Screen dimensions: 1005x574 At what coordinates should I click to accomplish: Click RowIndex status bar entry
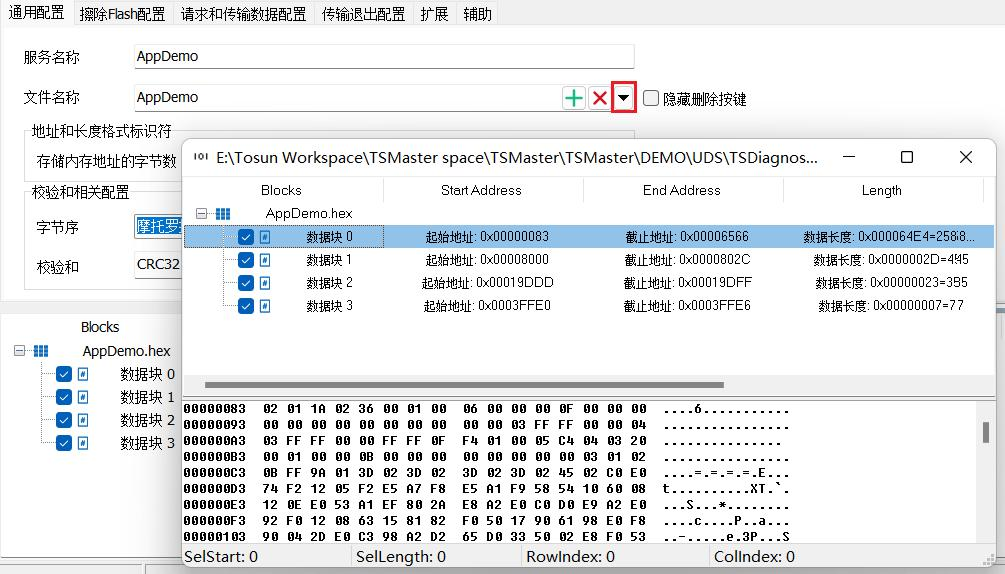[570, 557]
